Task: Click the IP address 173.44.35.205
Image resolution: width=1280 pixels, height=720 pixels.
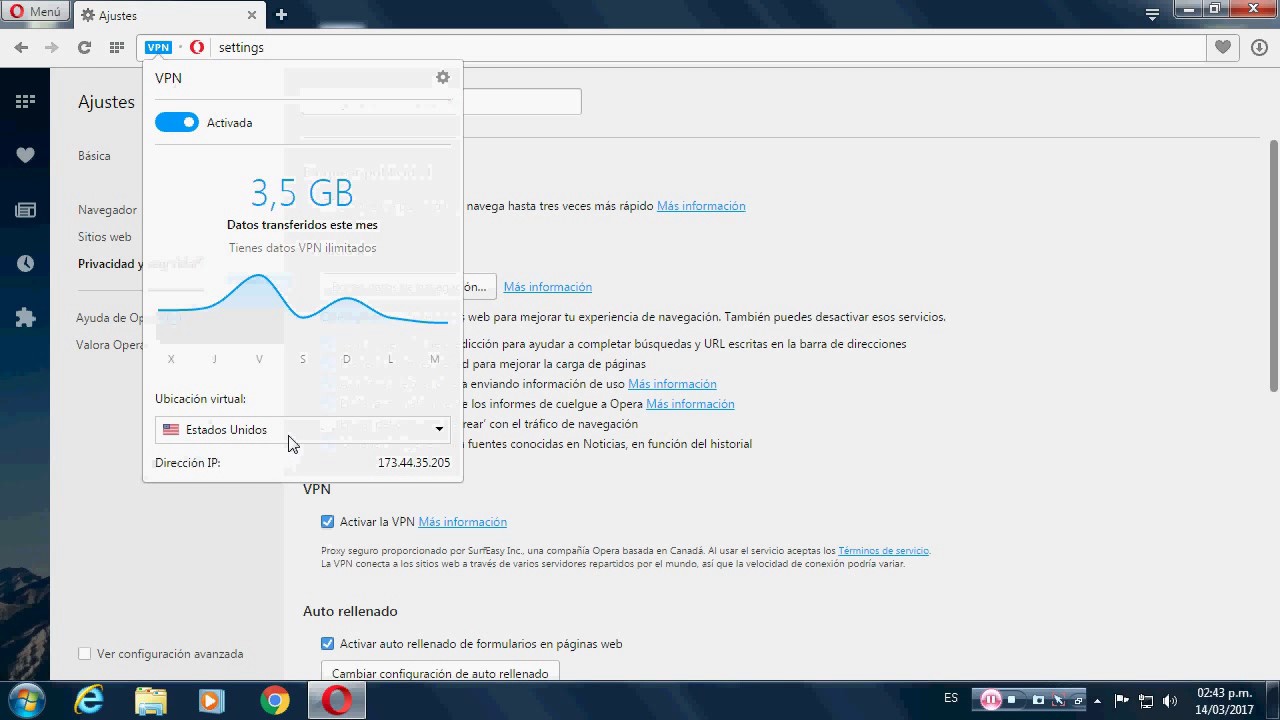Action: (x=414, y=463)
